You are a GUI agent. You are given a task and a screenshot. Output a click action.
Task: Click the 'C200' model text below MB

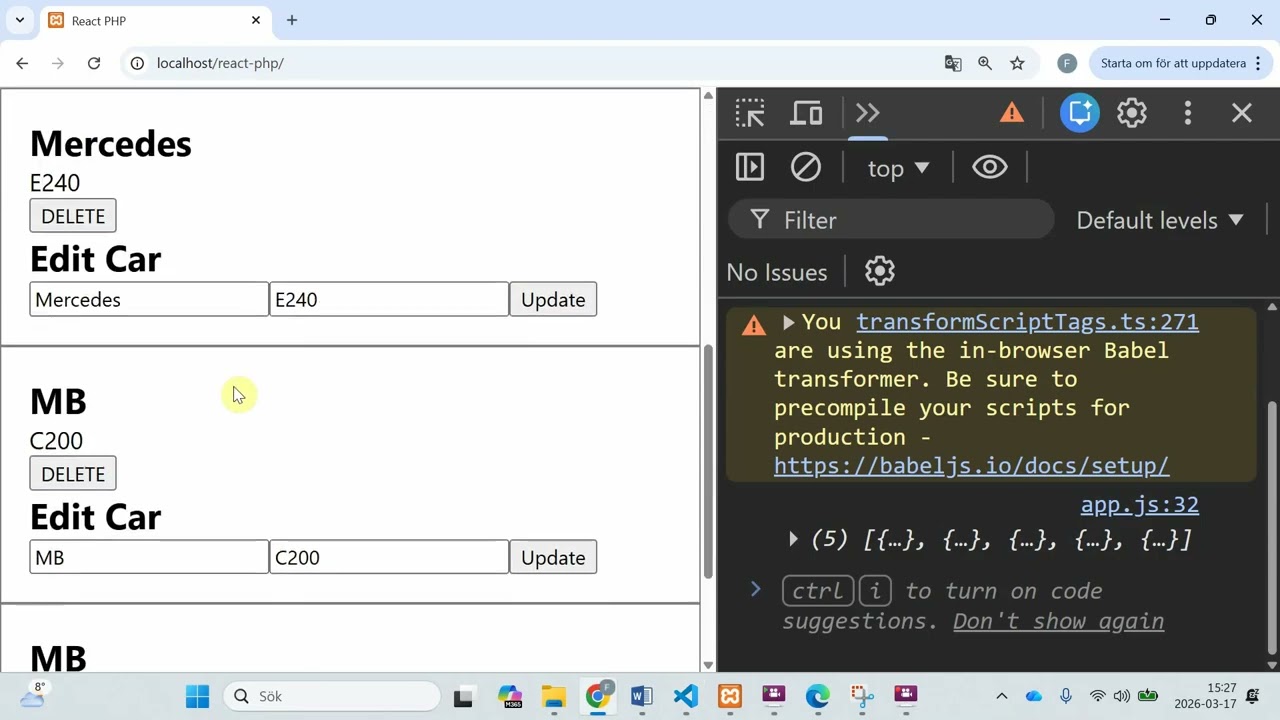[x=56, y=441]
